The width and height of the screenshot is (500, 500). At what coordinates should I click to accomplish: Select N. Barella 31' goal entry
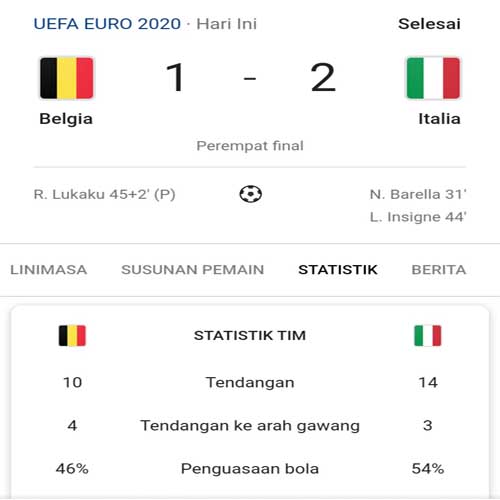click(x=418, y=194)
